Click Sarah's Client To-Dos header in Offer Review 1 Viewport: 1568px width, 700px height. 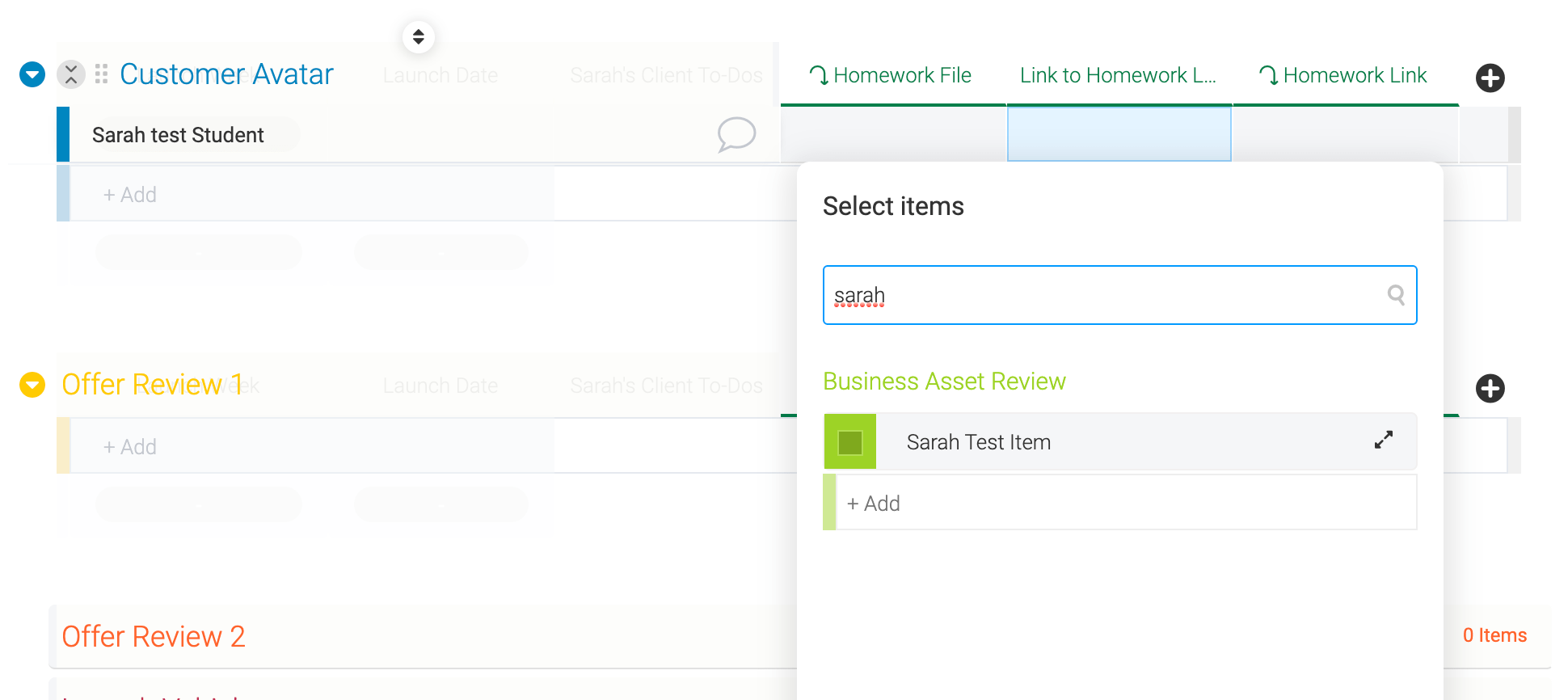(x=666, y=386)
